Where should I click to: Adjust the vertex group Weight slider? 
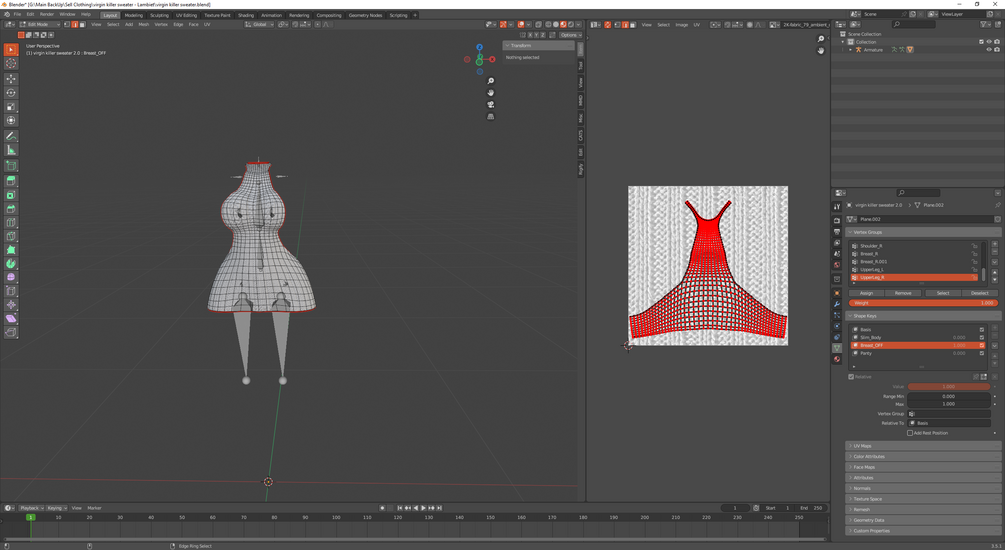coord(922,303)
